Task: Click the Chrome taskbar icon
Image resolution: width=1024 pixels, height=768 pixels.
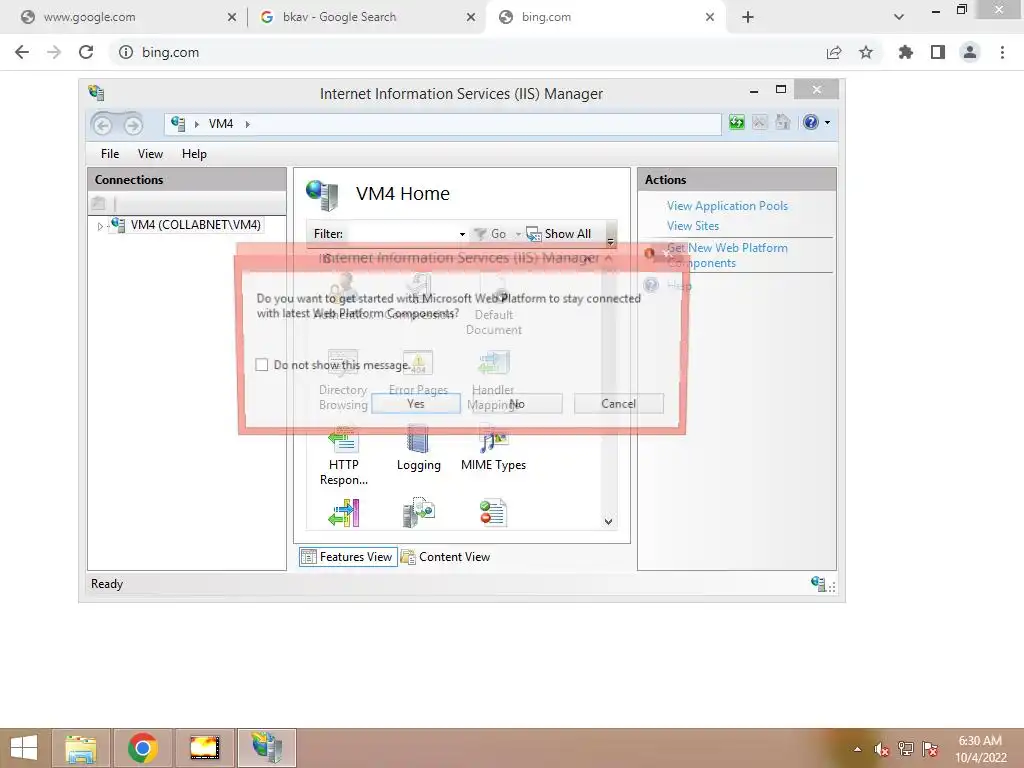Action: pyautogui.click(x=143, y=748)
